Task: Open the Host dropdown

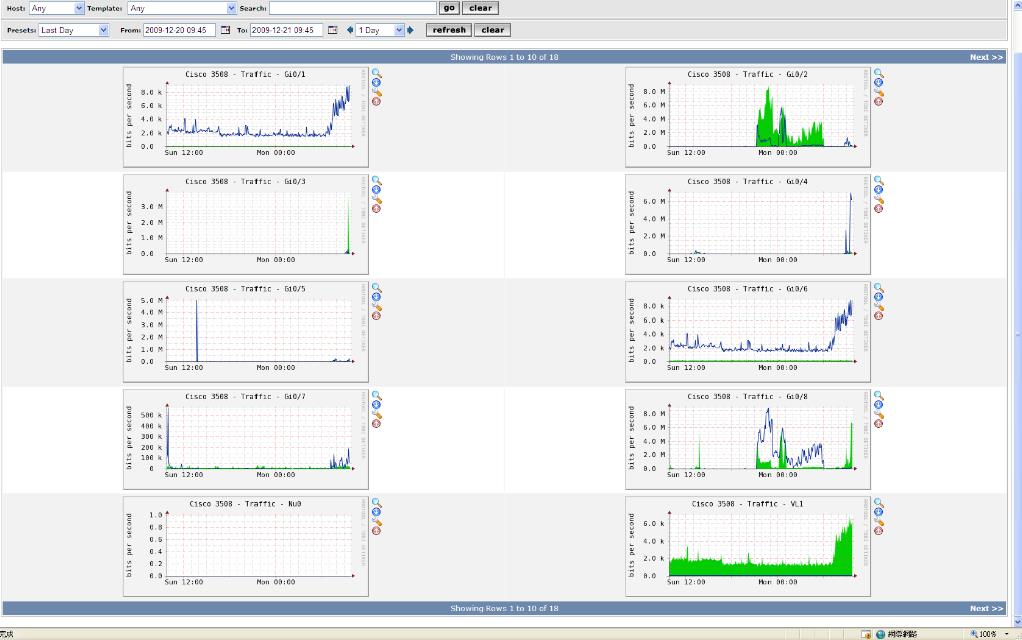Action: pos(57,8)
